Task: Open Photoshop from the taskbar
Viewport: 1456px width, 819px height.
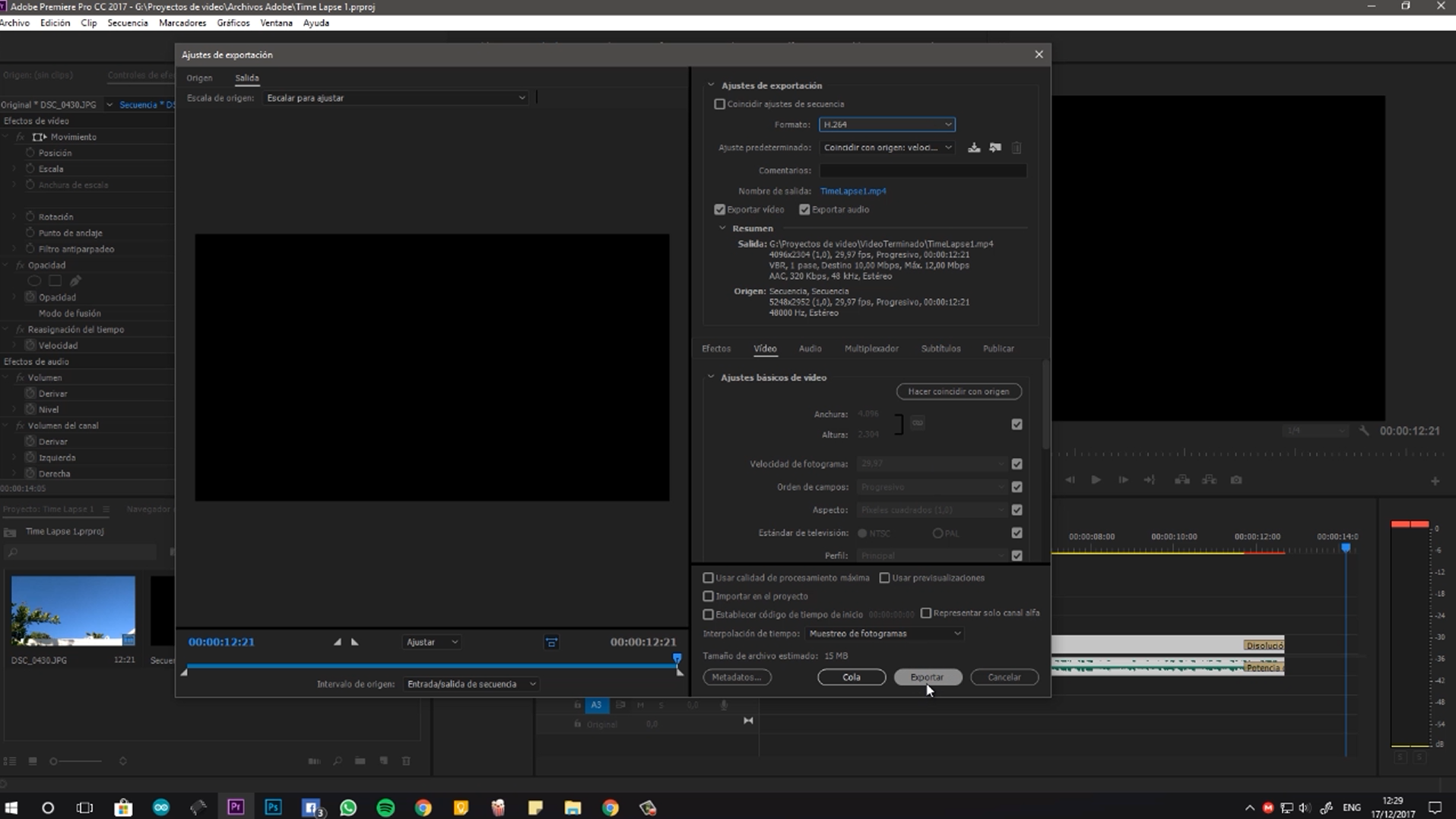Action: click(273, 807)
